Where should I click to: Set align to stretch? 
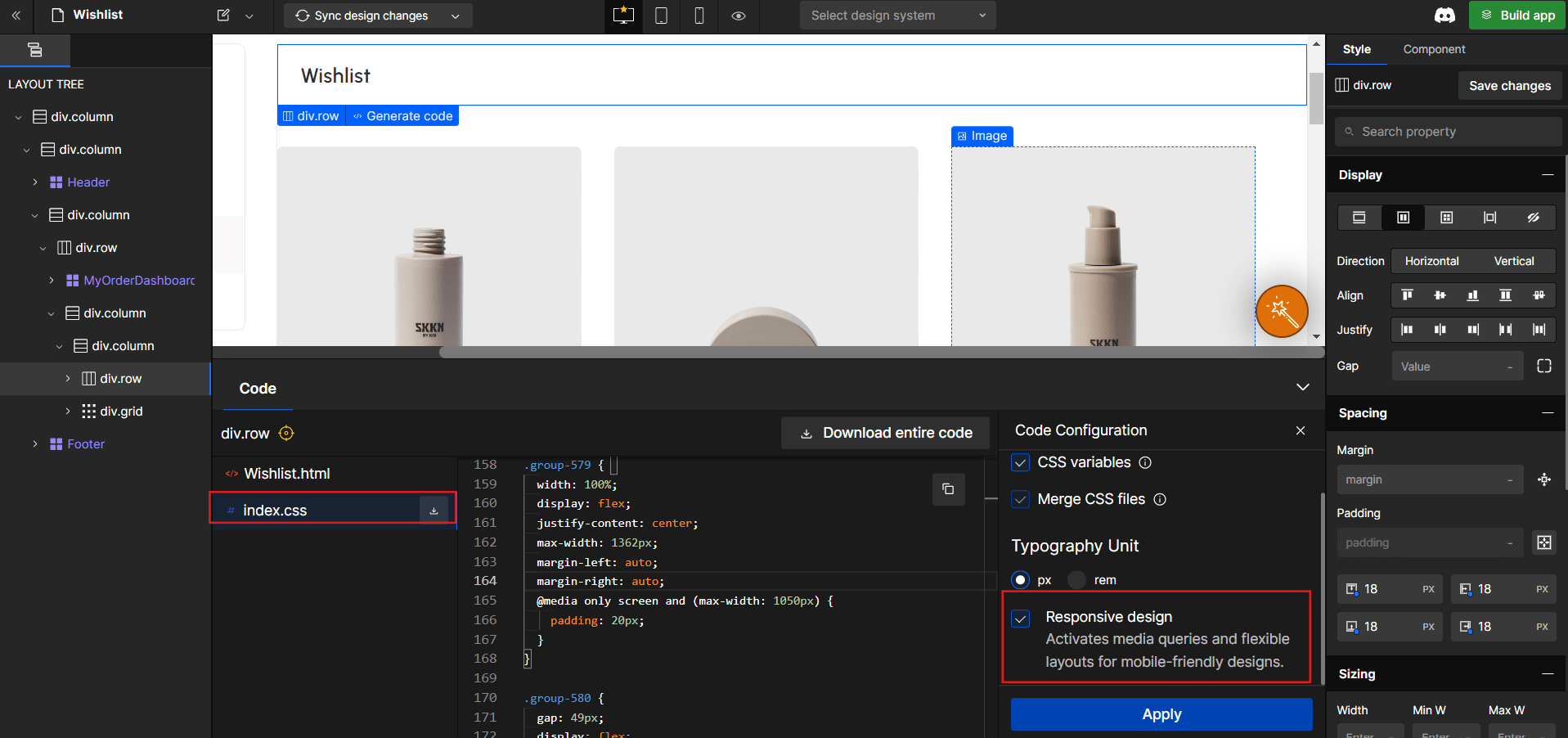1505,295
